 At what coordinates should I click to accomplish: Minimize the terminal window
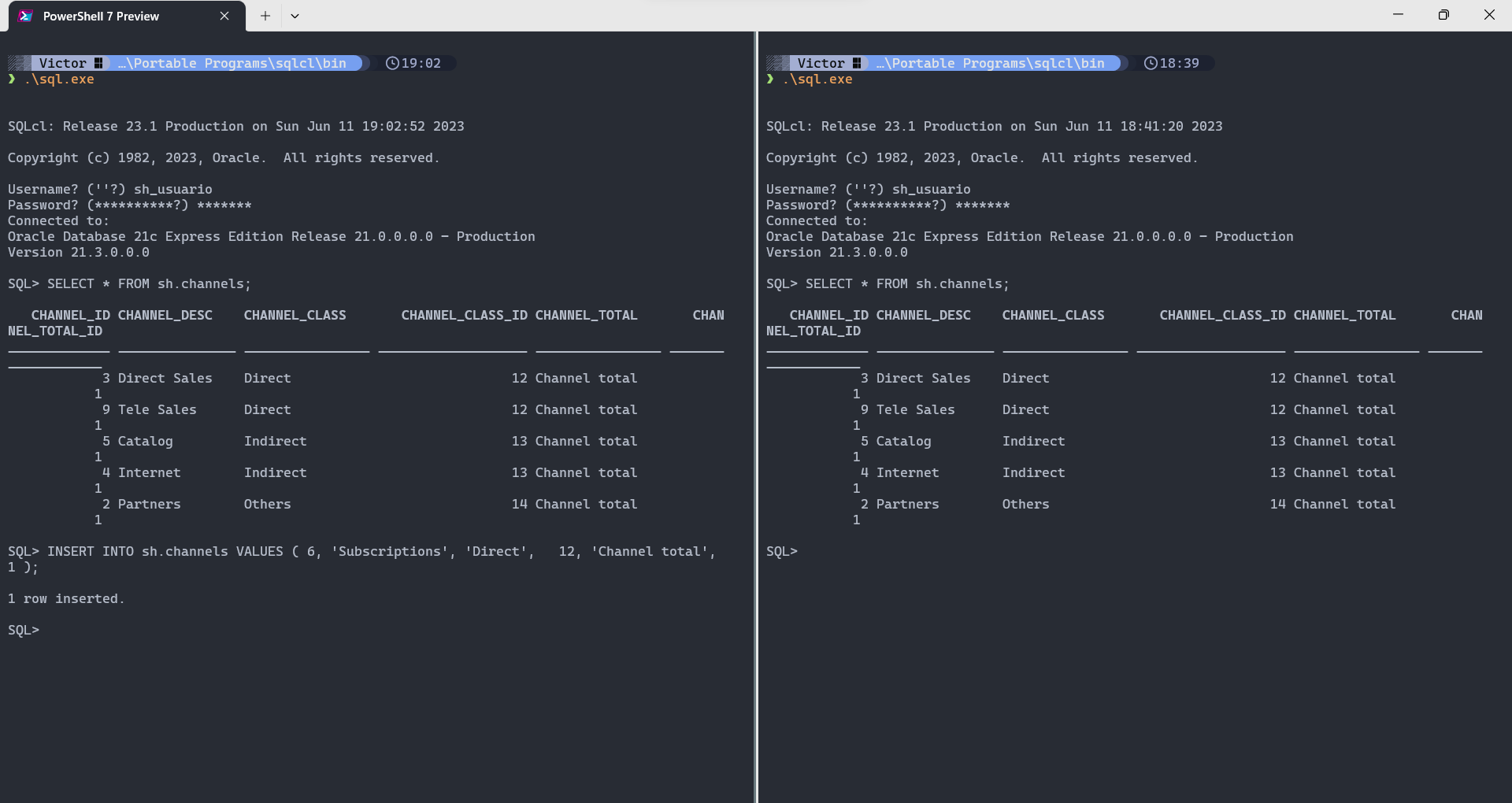tap(1398, 15)
